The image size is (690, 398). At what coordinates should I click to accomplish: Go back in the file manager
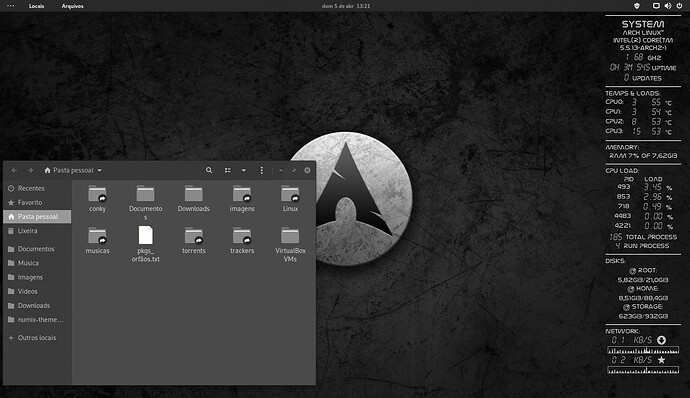(x=14, y=170)
